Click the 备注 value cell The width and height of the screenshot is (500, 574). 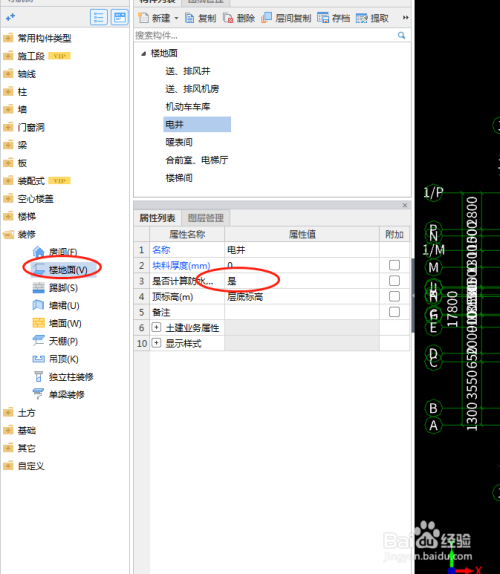[302, 312]
